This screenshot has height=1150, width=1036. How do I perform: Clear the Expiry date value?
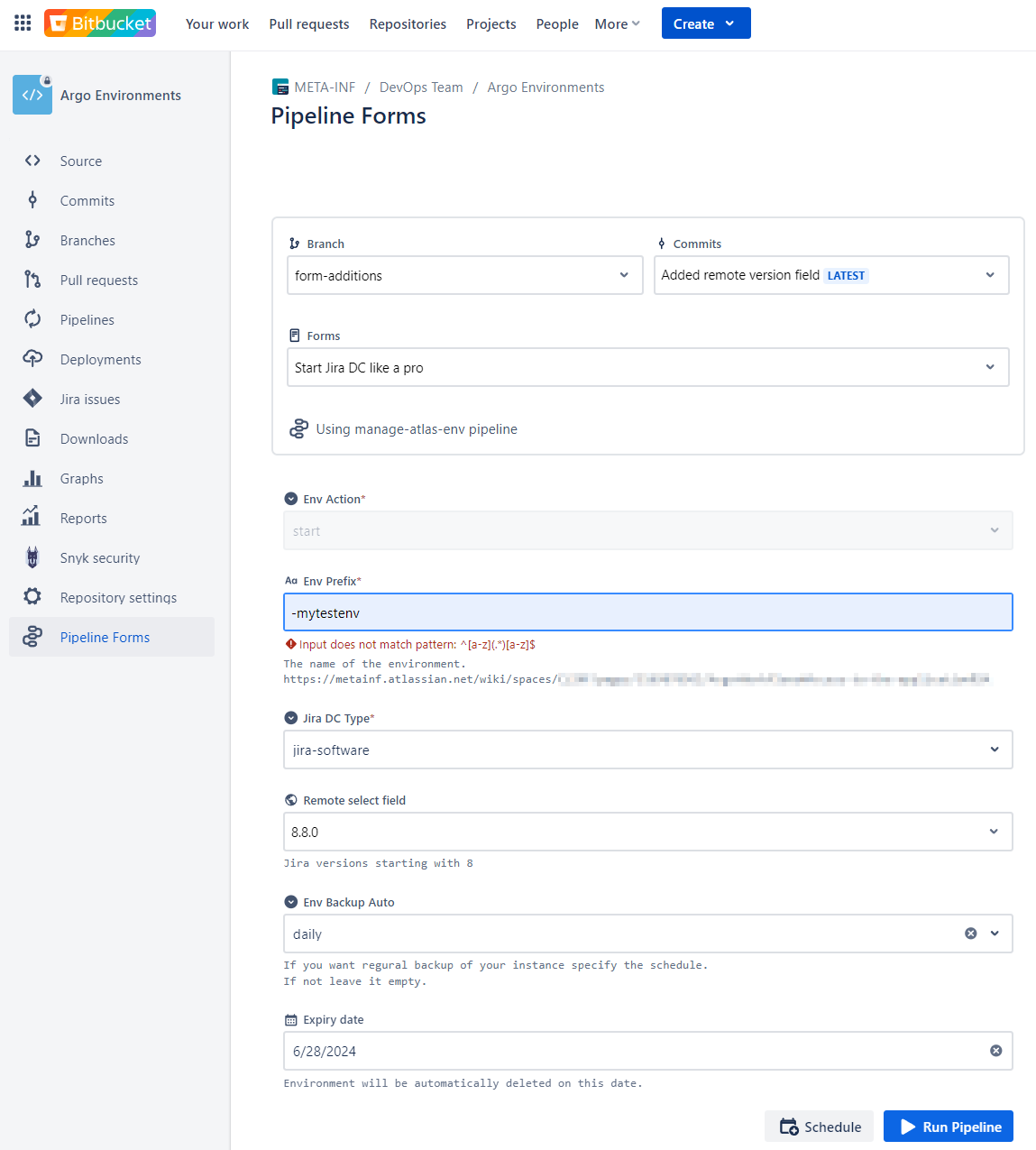click(x=996, y=1051)
